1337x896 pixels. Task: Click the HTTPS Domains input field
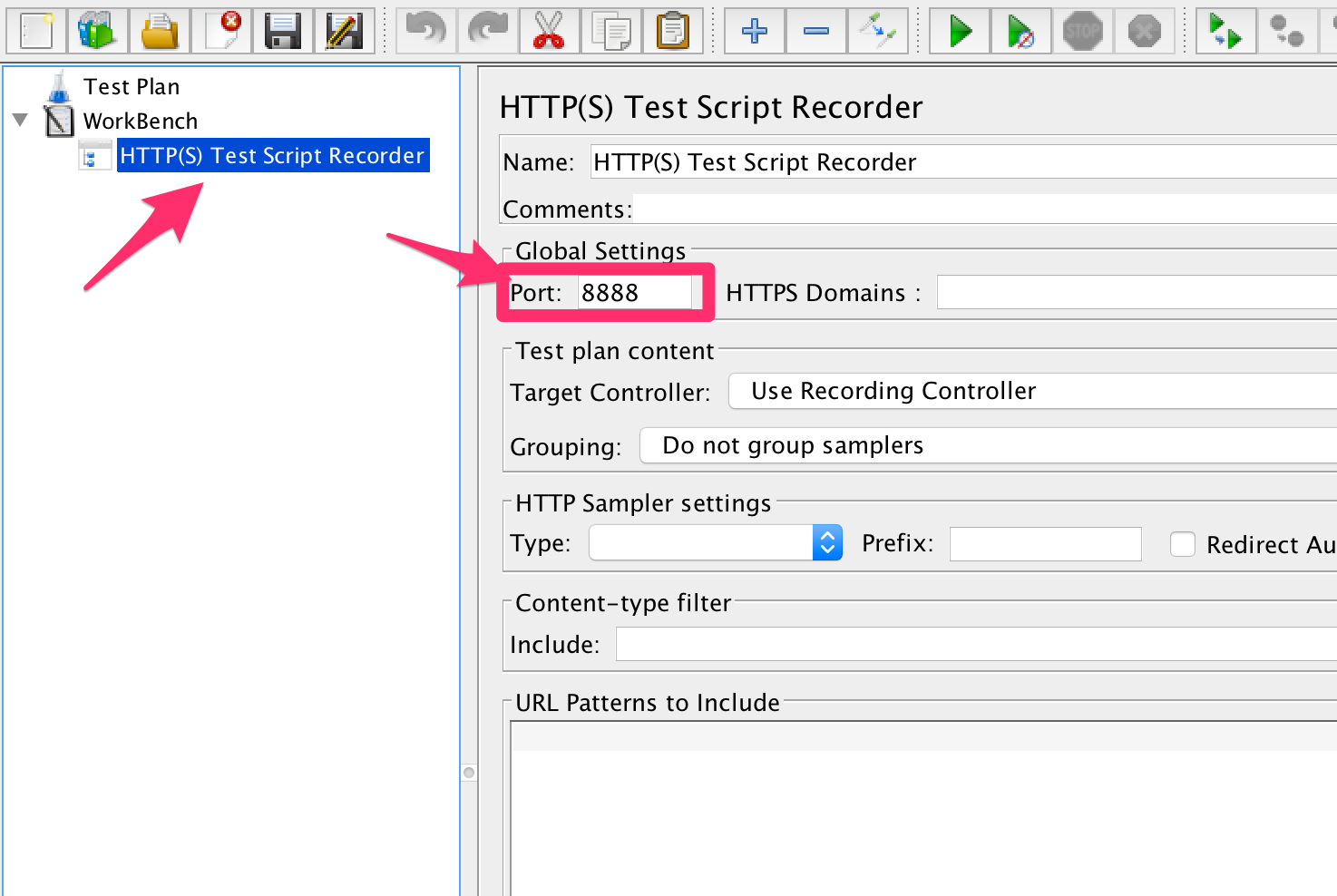(x=1137, y=293)
